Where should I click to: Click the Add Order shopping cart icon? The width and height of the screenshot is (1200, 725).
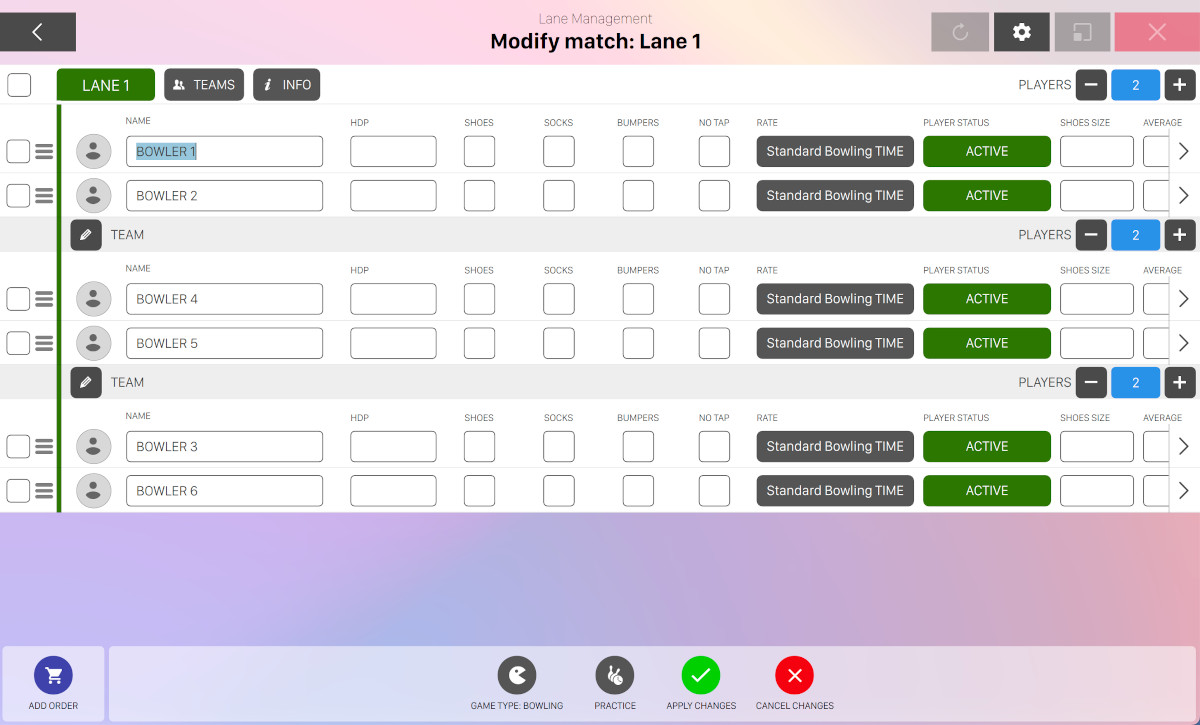click(x=53, y=676)
